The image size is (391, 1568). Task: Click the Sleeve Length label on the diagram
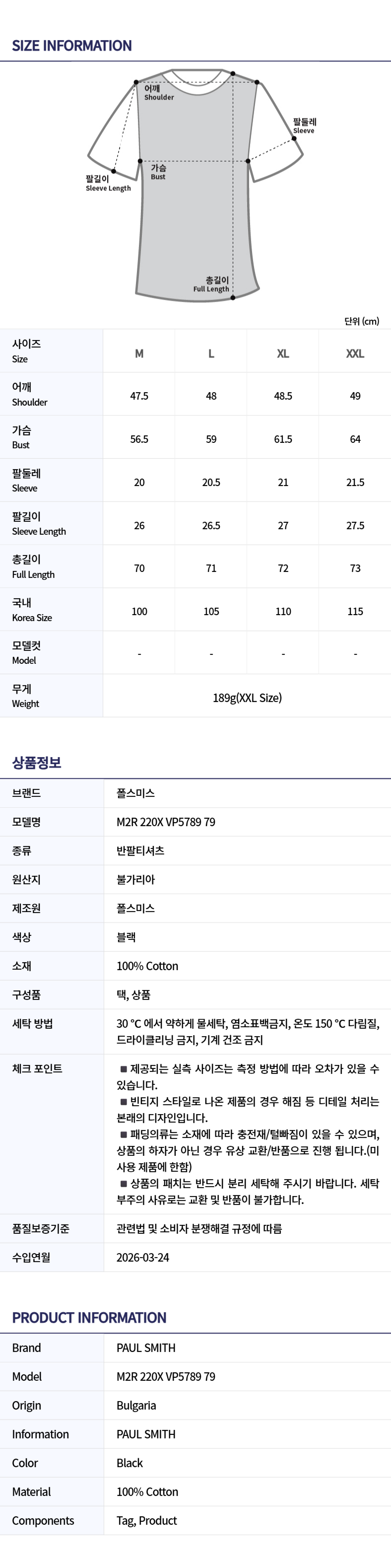108,184
